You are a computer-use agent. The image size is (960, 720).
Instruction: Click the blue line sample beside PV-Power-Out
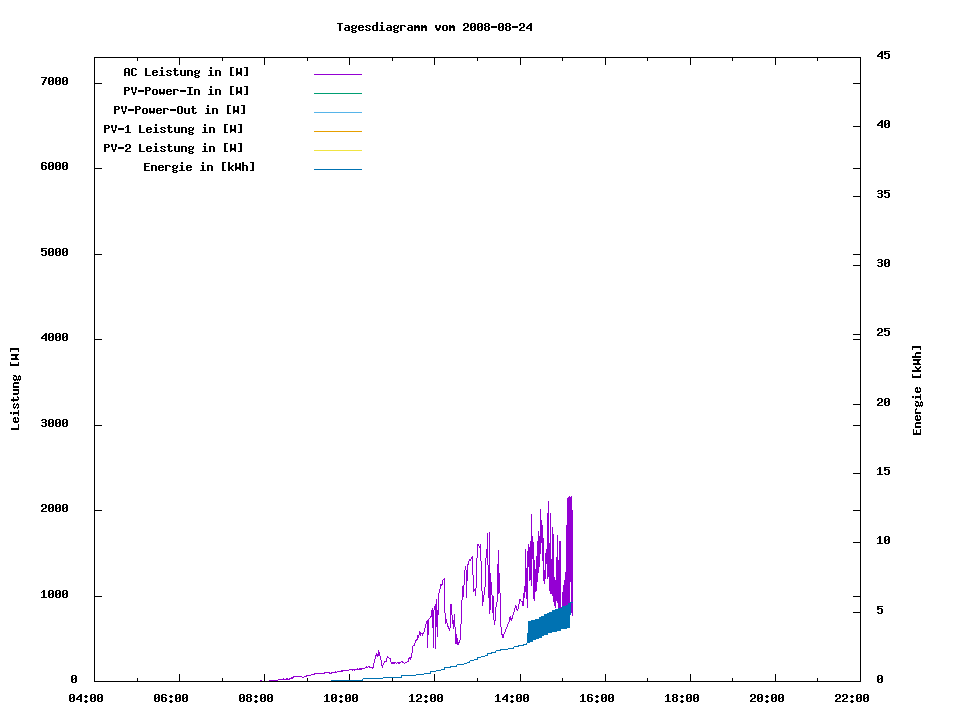pyautogui.click(x=337, y=112)
